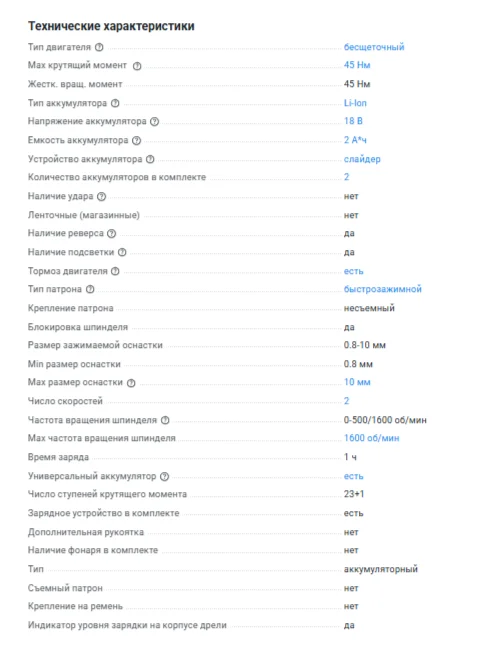Click help icon beside Тип патрона
The height and width of the screenshot is (655, 491).
90,289
